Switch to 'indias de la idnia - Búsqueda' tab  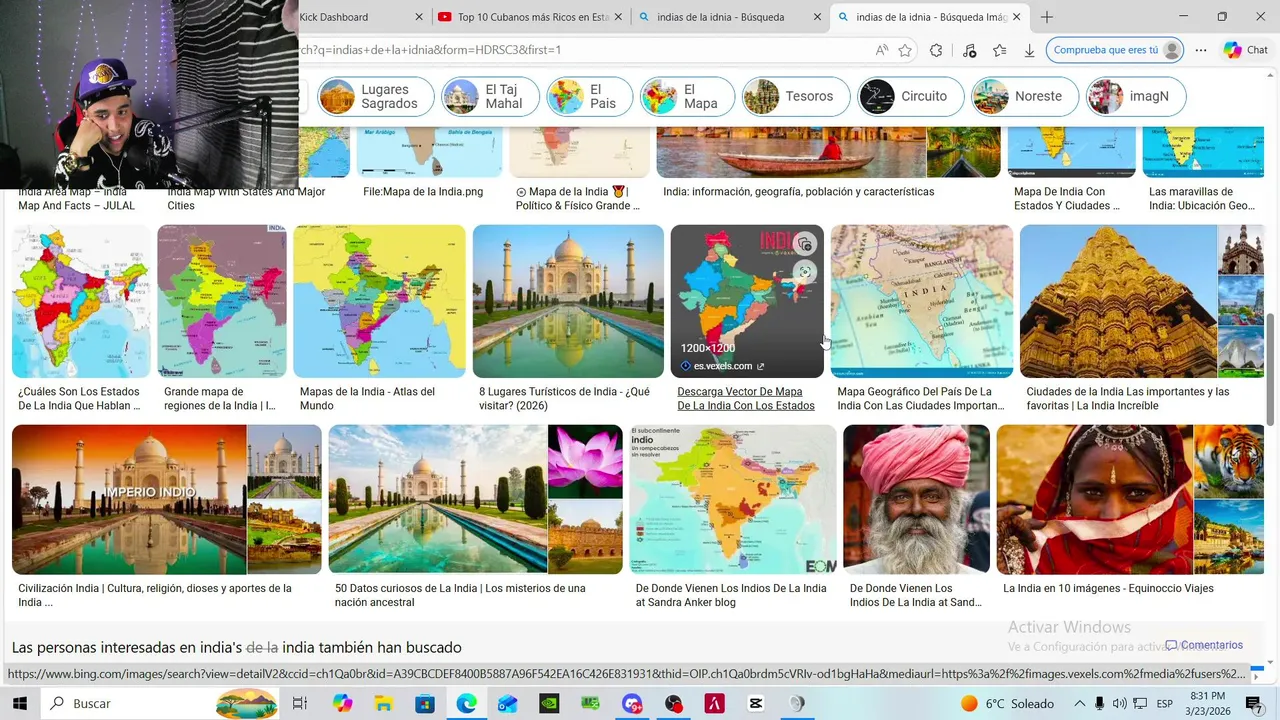coord(730,17)
